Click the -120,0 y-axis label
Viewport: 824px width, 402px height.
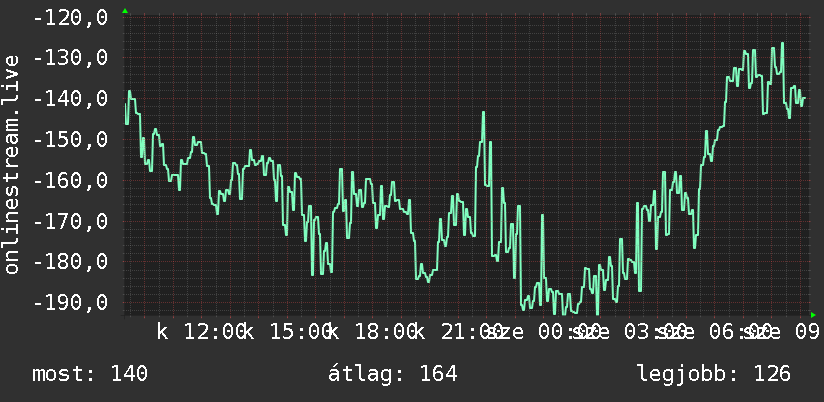70,18
